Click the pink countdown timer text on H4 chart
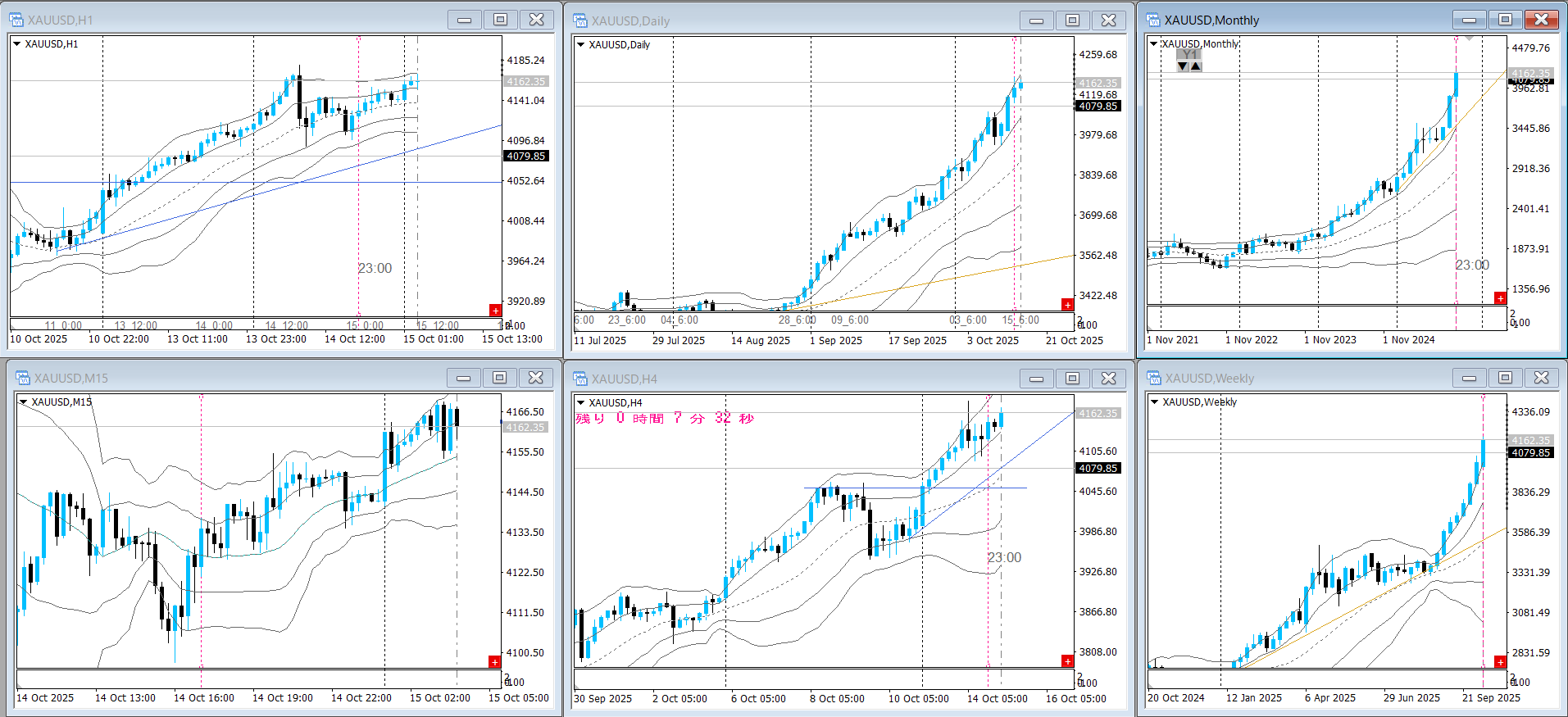1568x717 pixels. pyautogui.click(x=664, y=418)
